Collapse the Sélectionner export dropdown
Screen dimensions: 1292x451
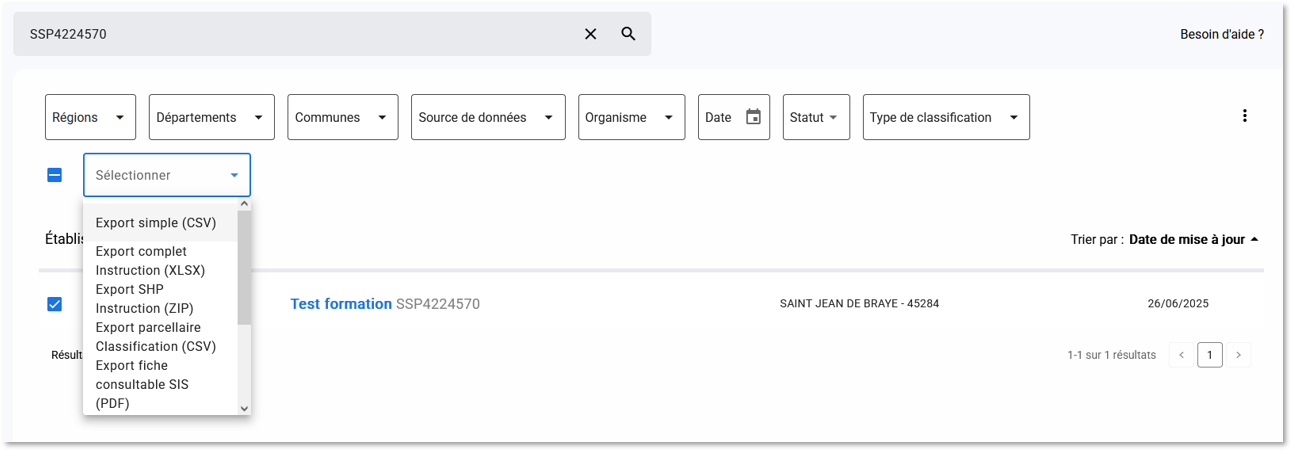tap(167, 175)
